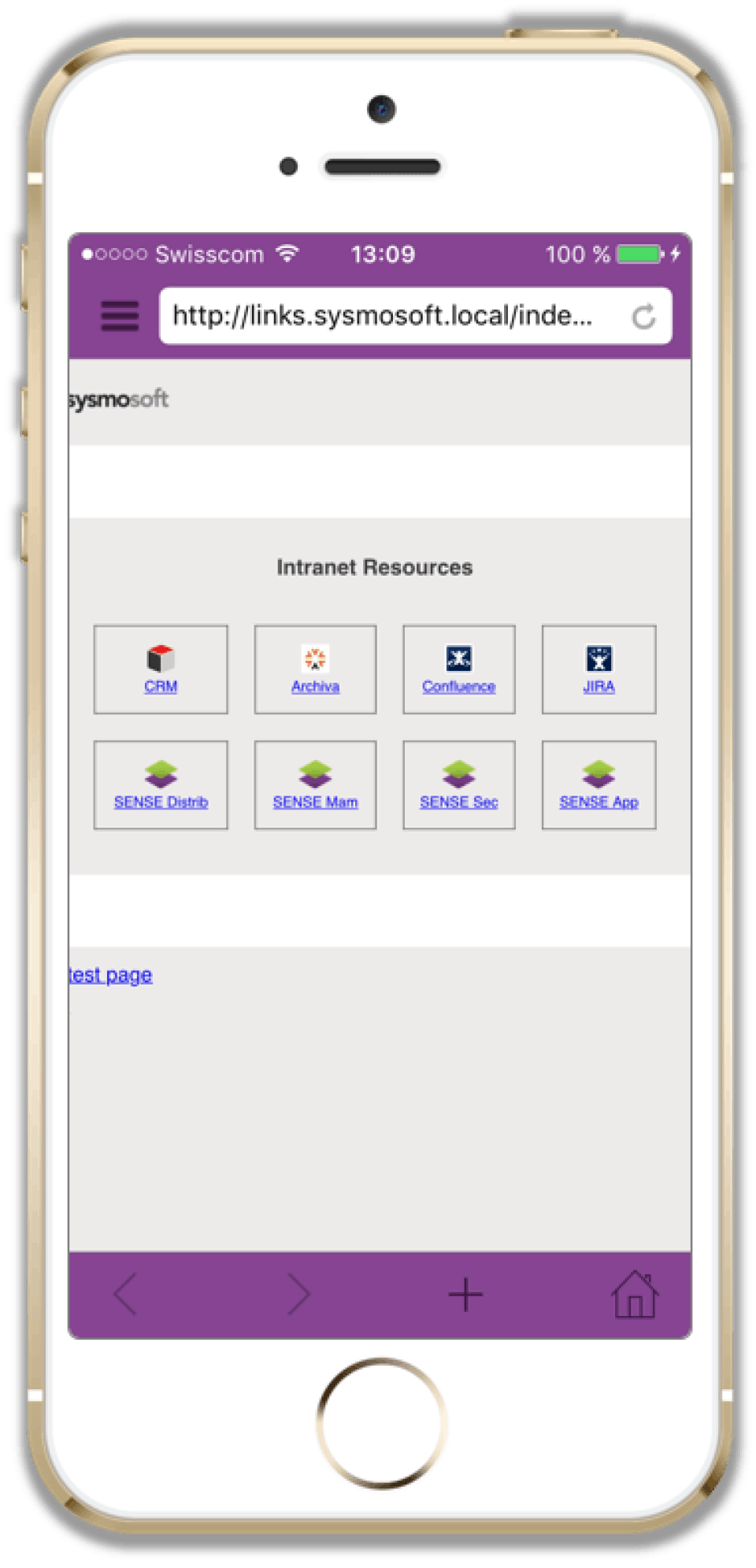Viewport: 756px width, 1568px height.
Task: Tap the Confluence icon
Action: pos(459,658)
